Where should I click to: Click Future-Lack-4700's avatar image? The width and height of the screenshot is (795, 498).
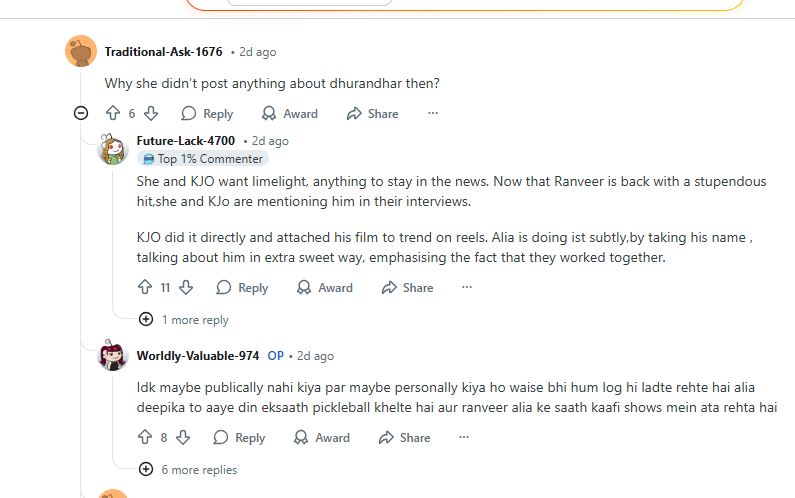tap(113, 149)
